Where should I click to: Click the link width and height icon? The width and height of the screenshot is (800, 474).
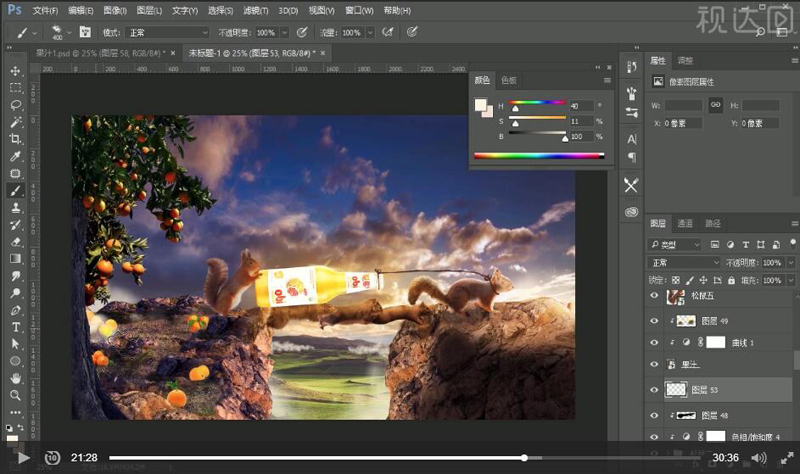(715, 105)
